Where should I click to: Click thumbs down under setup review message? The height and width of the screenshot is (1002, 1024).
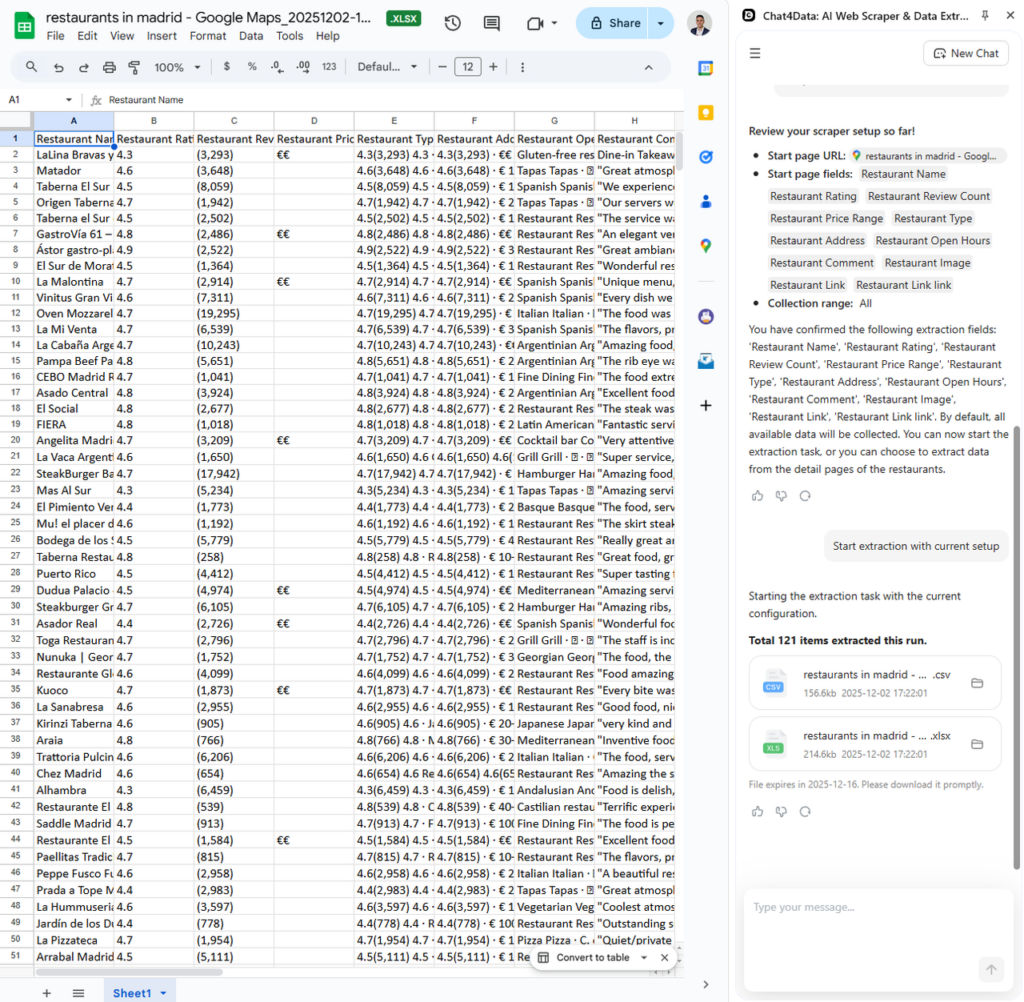coord(781,495)
